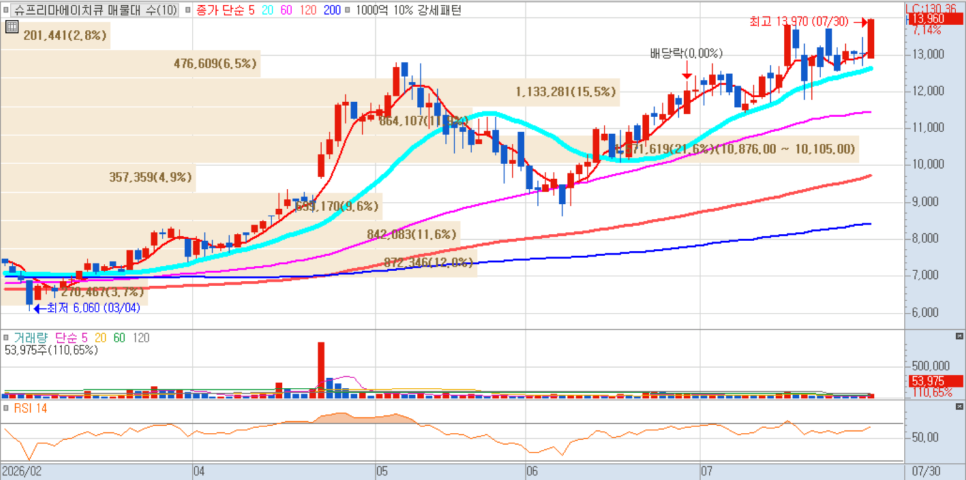966x480 pixels.
Task: Click the 04 month axis label
Action: click(200, 471)
